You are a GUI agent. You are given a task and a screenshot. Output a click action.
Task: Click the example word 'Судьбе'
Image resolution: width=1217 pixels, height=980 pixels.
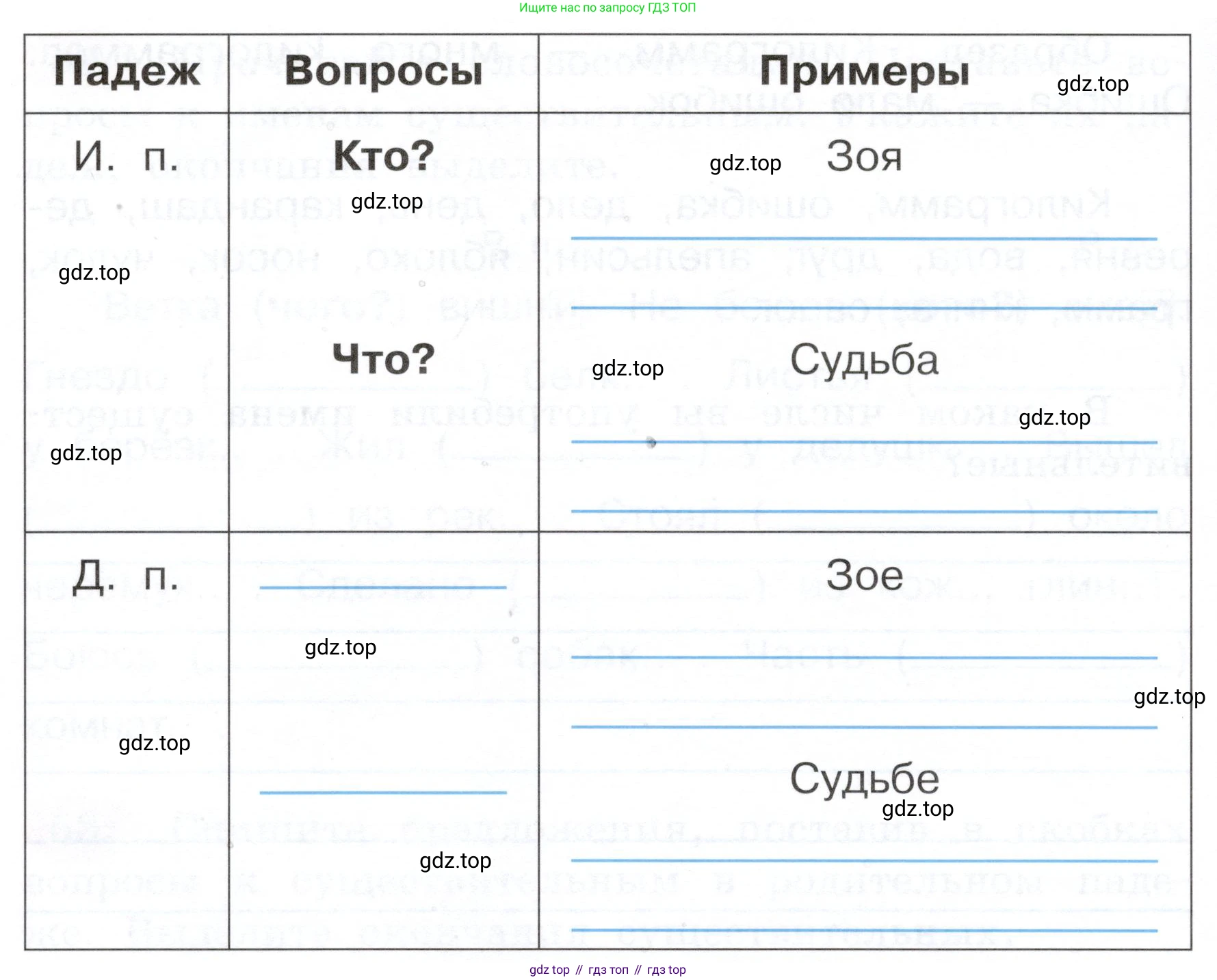865,778
